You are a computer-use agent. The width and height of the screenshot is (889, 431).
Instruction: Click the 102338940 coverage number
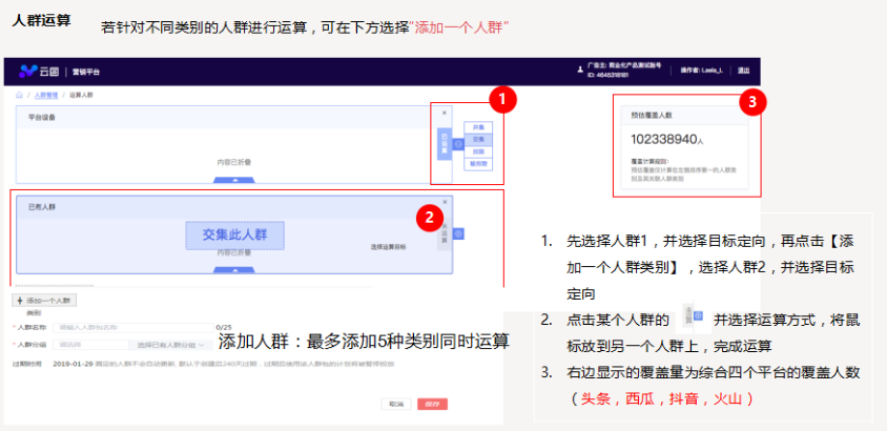(x=663, y=140)
